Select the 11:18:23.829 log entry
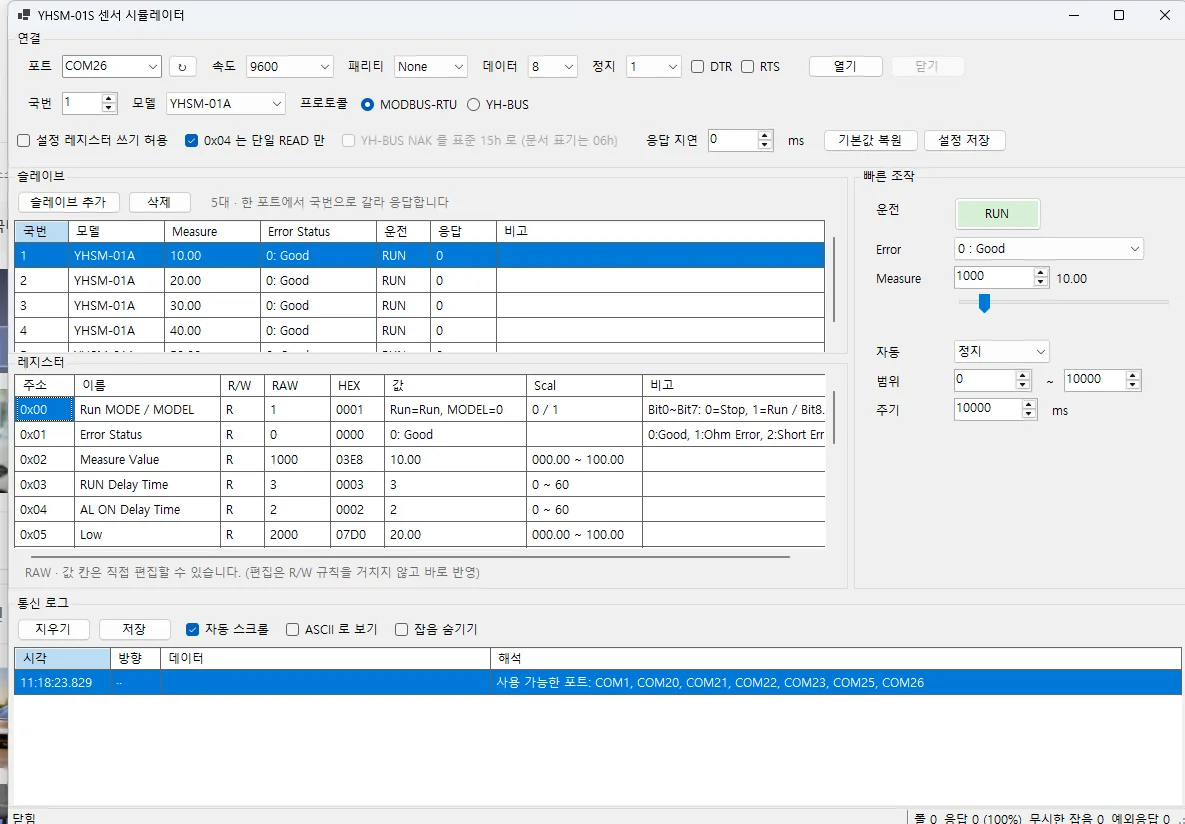Screen dimensions: 1185x824 coord(598,683)
